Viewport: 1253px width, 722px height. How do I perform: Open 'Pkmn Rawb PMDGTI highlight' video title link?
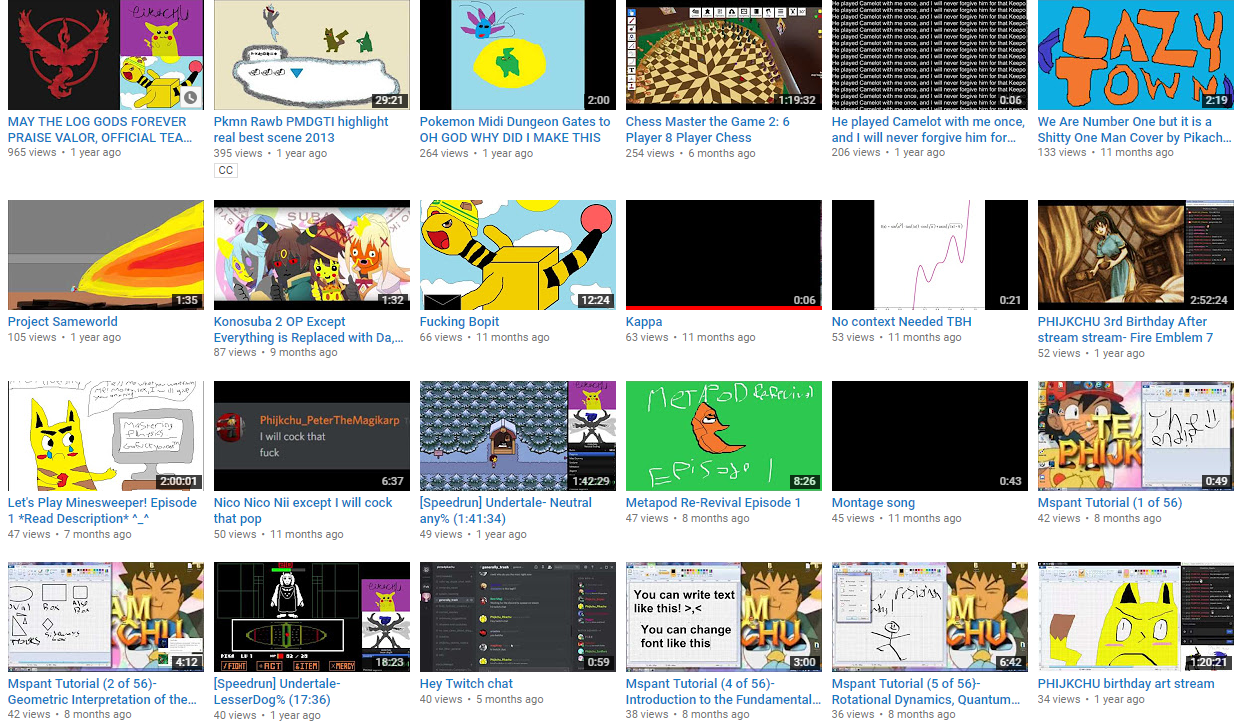pyautogui.click(x=301, y=129)
